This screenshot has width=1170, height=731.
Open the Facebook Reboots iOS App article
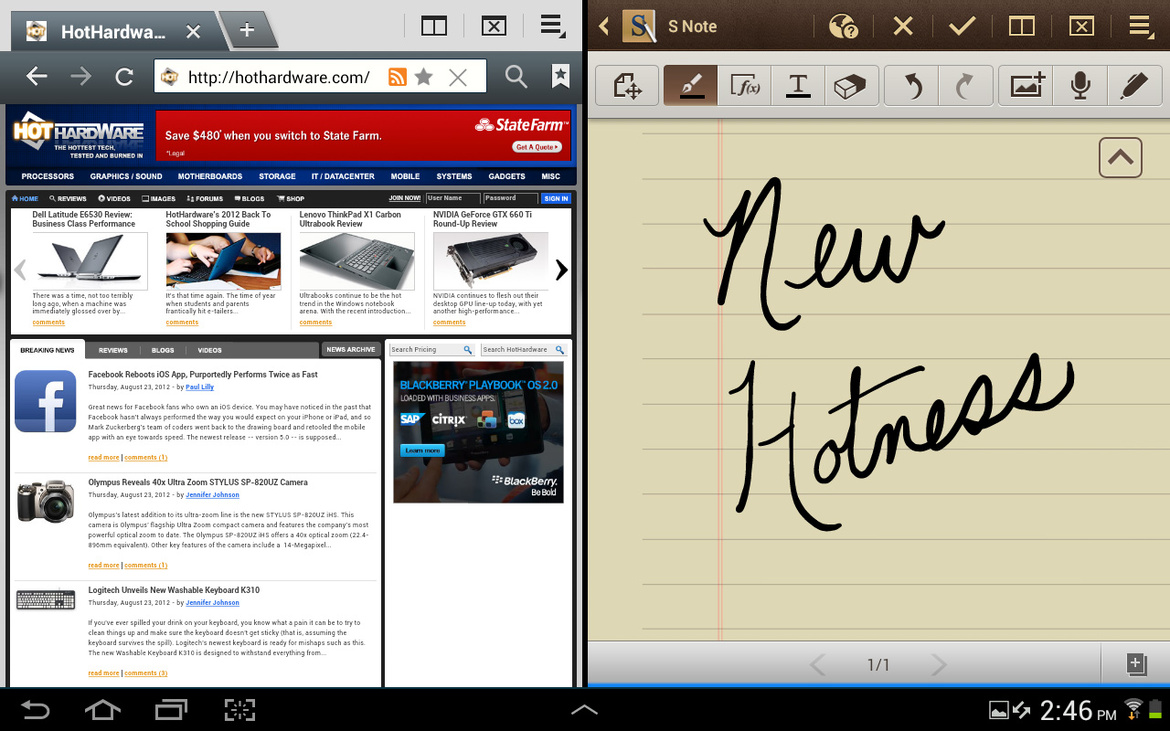(203, 374)
